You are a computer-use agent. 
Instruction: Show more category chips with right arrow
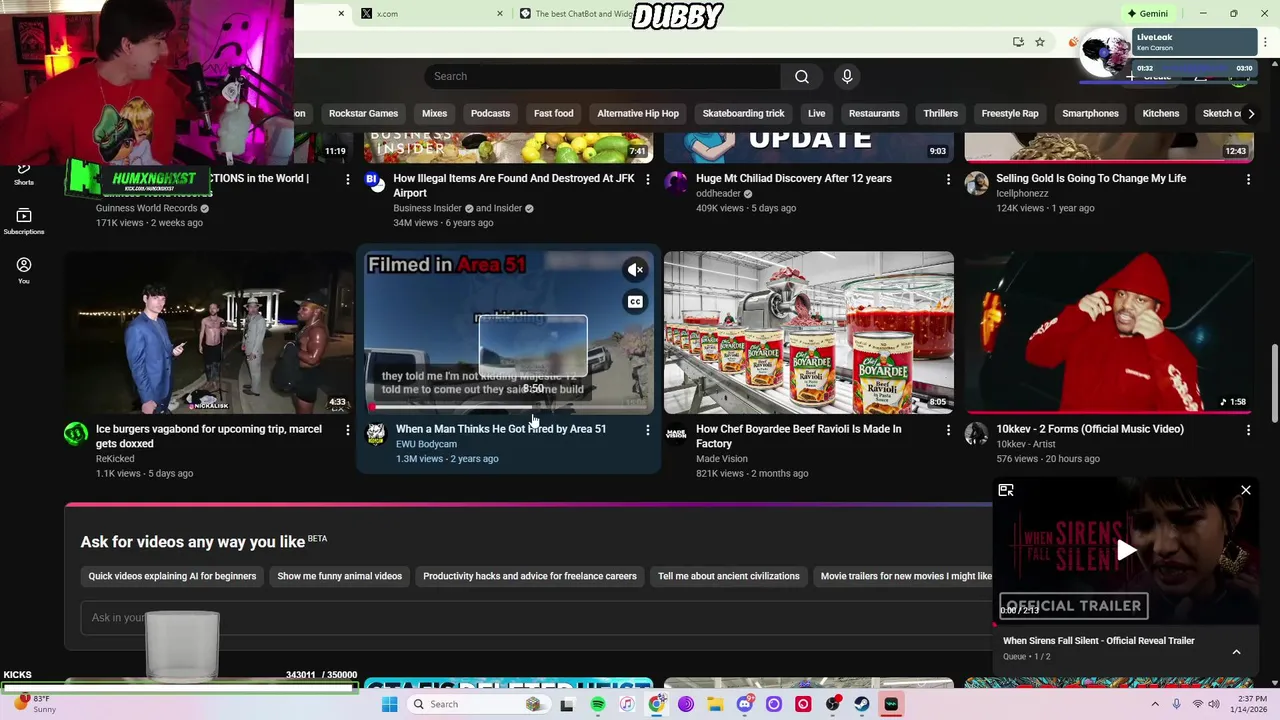[1251, 113]
